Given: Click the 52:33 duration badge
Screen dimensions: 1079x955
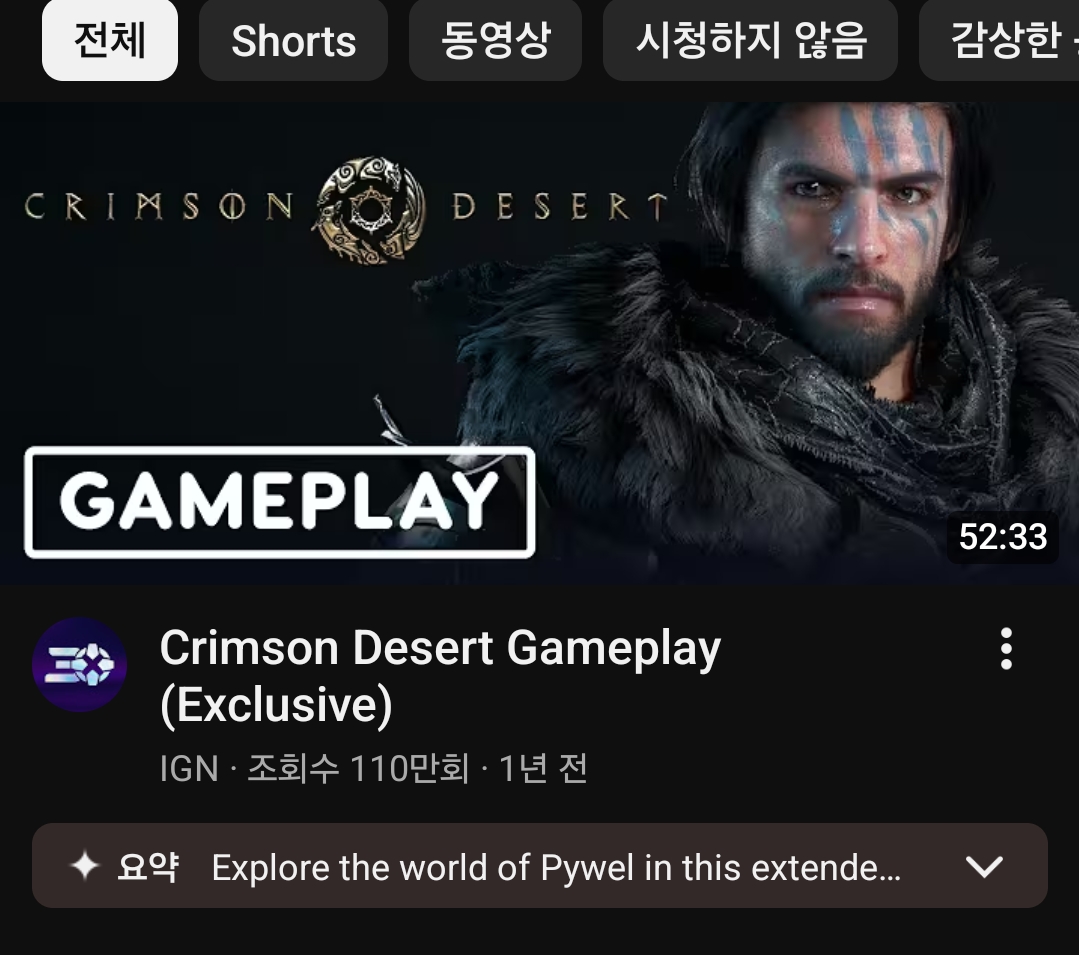Looking at the screenshot, I should pyautogui.click(x=1003, y=537).
